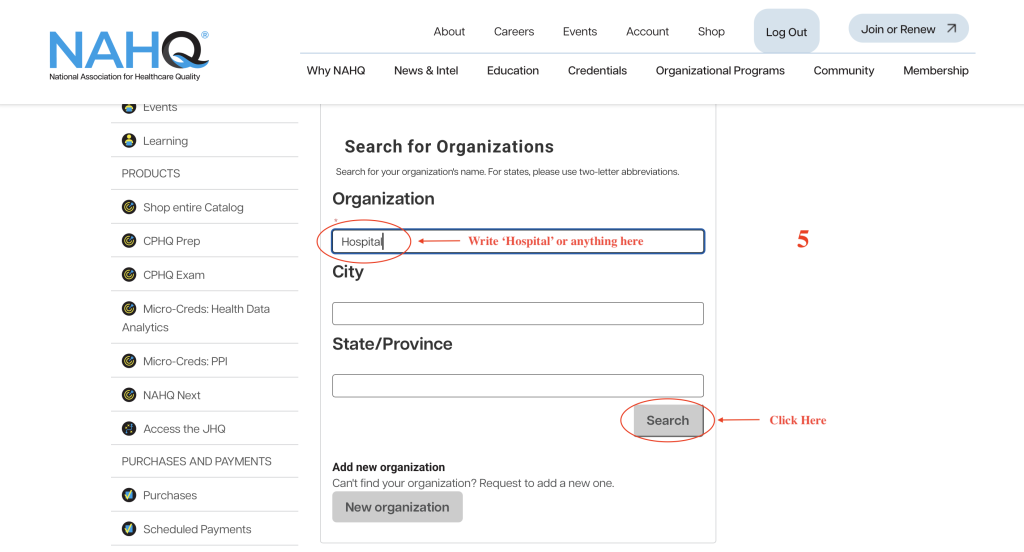Click the Learning sidebar icon
The image size is (1024, 552).
pos(129,140)
